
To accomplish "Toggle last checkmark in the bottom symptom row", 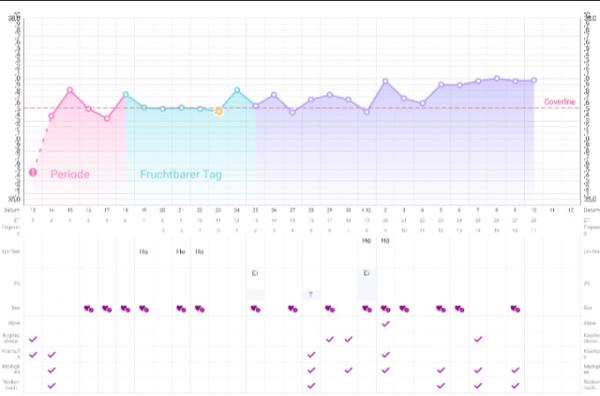I will click(x=515, y=385).
